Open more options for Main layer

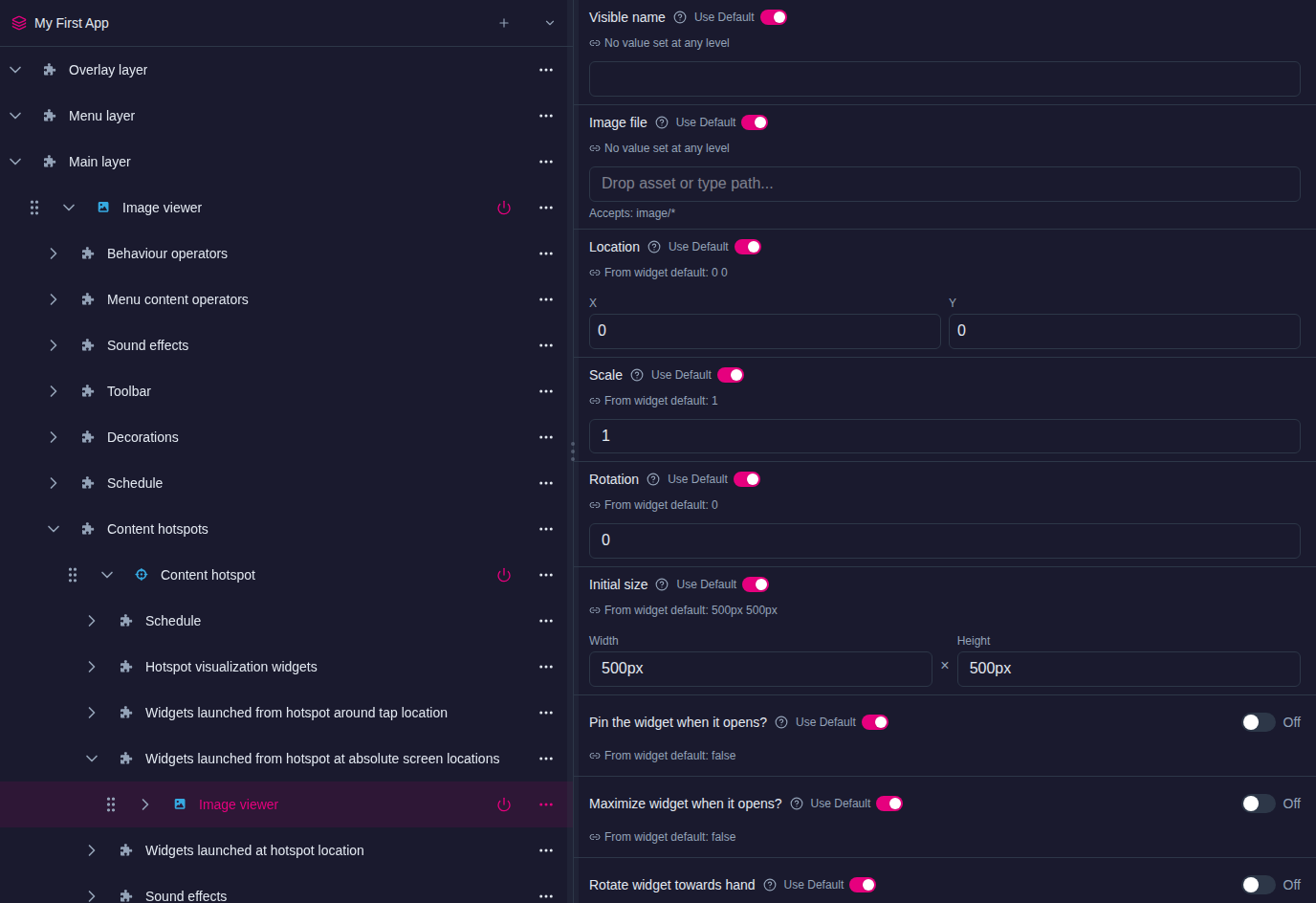(546, 162)
